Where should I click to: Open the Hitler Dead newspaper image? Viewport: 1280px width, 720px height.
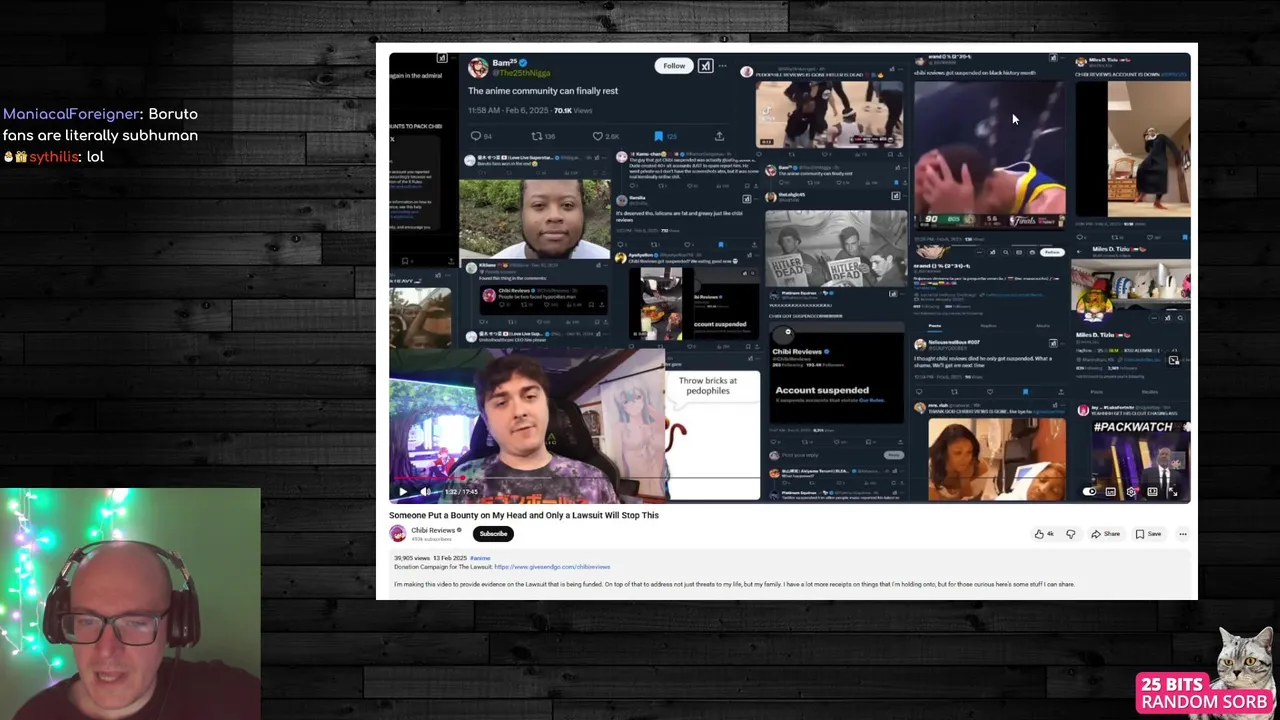tap(836, 249)
